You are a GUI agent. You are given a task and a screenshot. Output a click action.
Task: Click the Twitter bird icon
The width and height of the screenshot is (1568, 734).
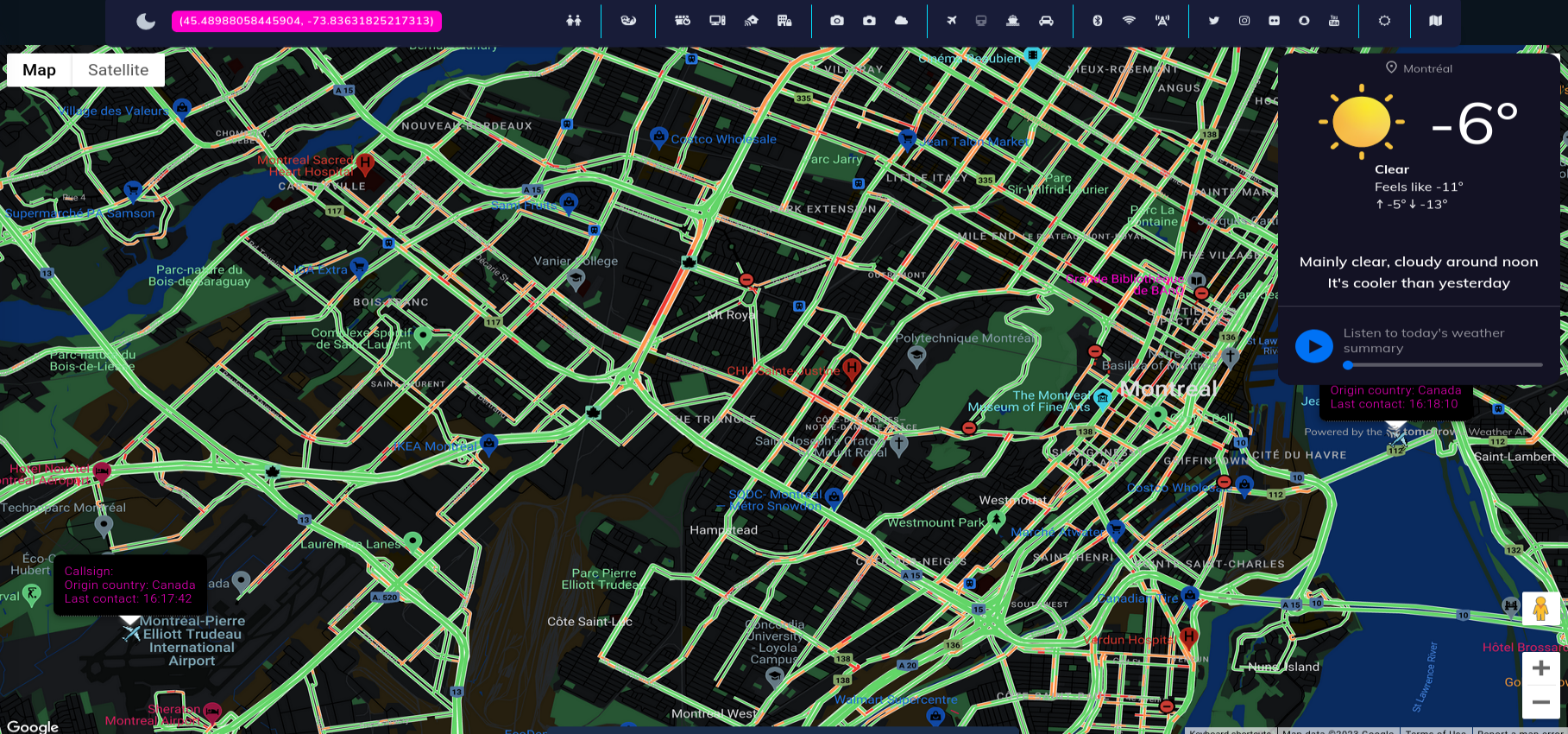tap(1214, 21)
